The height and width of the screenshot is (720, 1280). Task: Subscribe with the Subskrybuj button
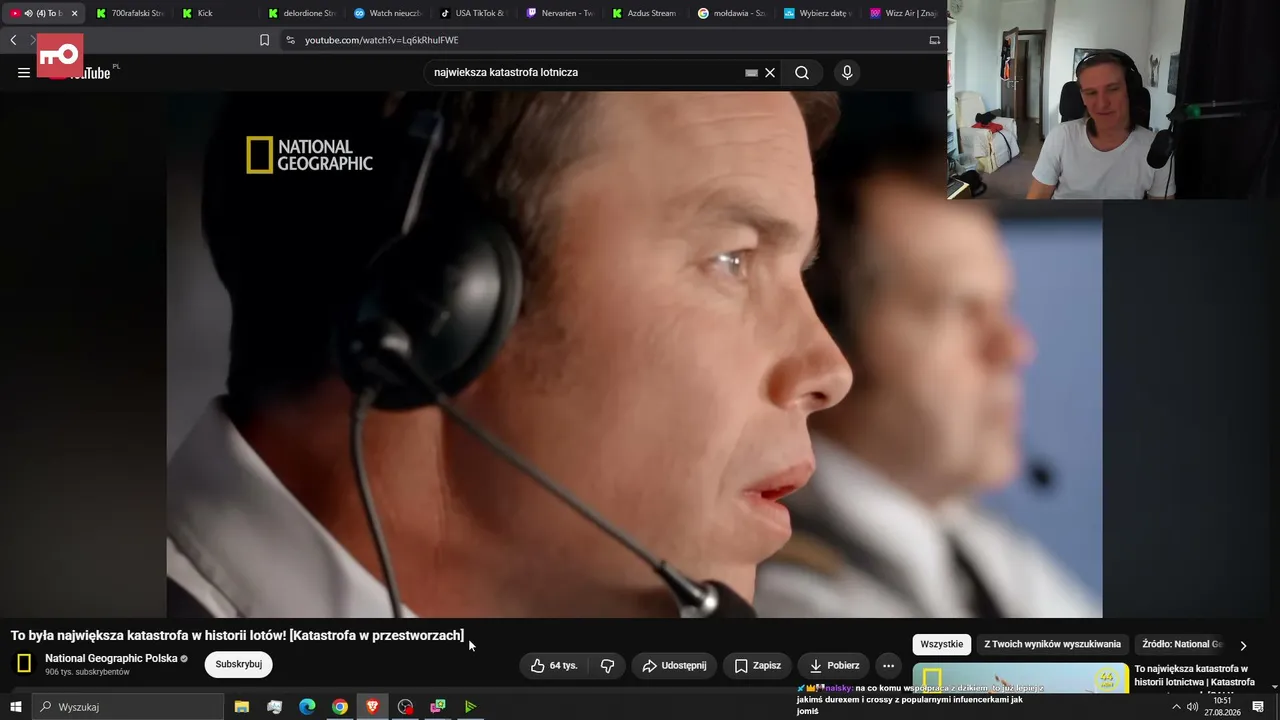(x=239, y=664)
